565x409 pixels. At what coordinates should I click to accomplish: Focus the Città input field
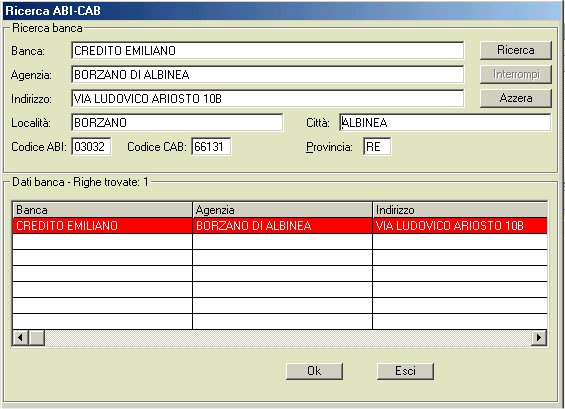(445, 123)
